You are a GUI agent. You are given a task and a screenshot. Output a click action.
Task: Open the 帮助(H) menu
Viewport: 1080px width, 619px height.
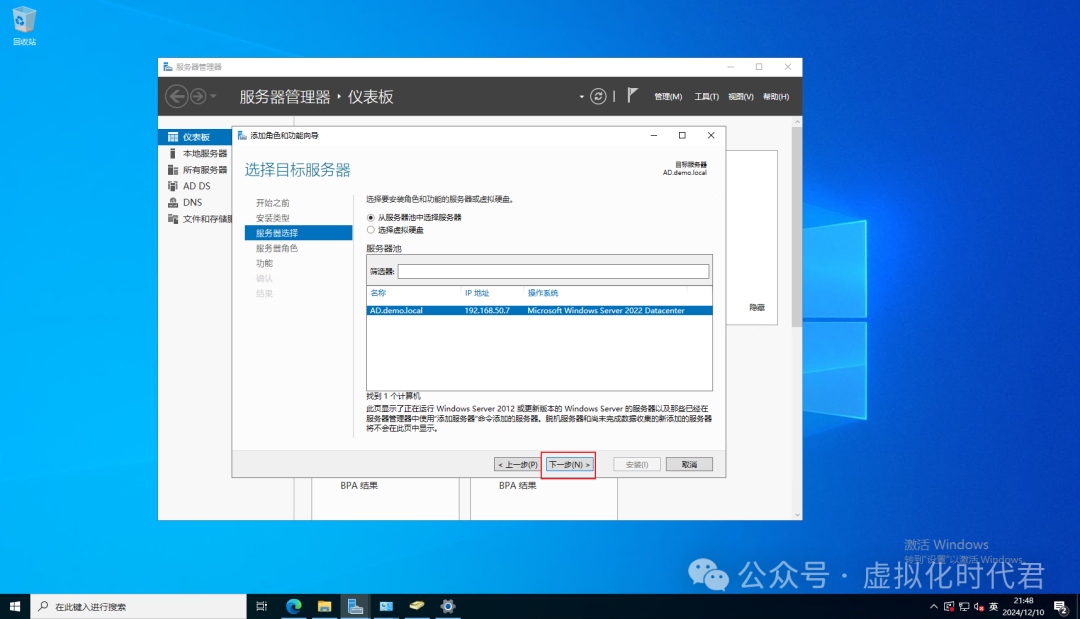point(776,97)
